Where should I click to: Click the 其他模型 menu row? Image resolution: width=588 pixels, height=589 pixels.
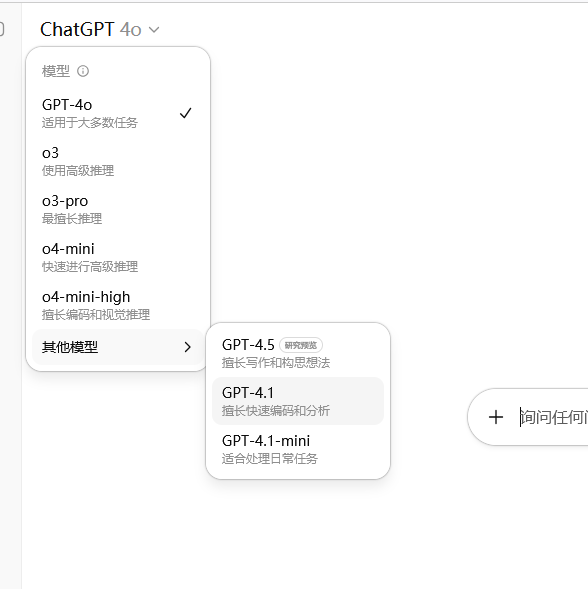(118, 347)
